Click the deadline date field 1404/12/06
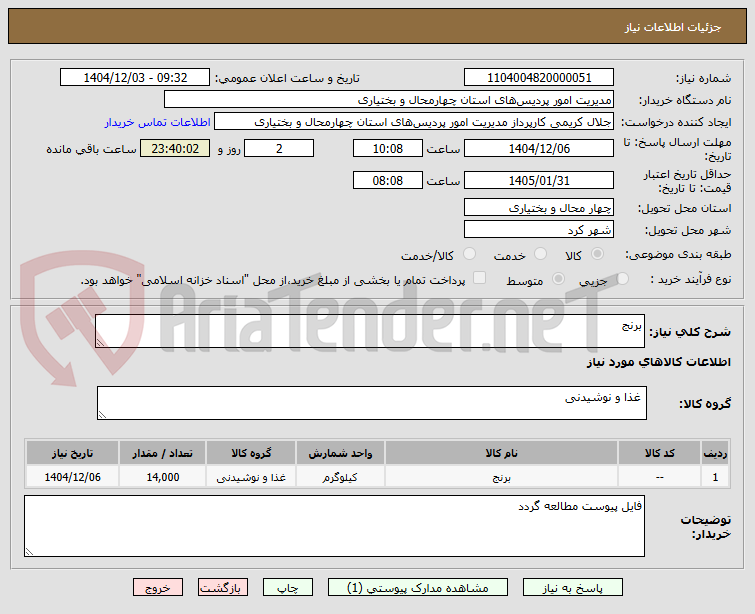 click(x=539, y=149)
